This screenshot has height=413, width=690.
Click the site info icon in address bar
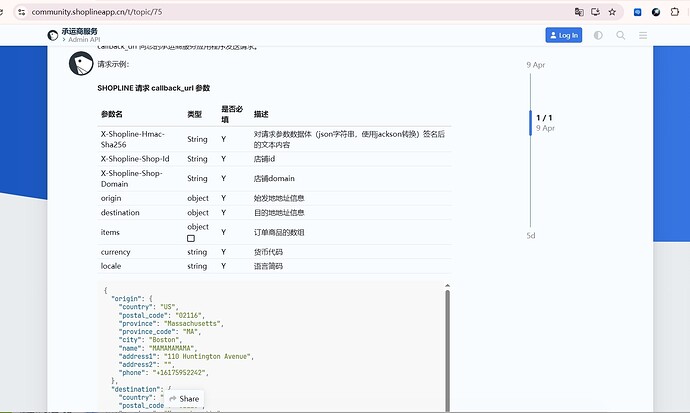point(21,12)
